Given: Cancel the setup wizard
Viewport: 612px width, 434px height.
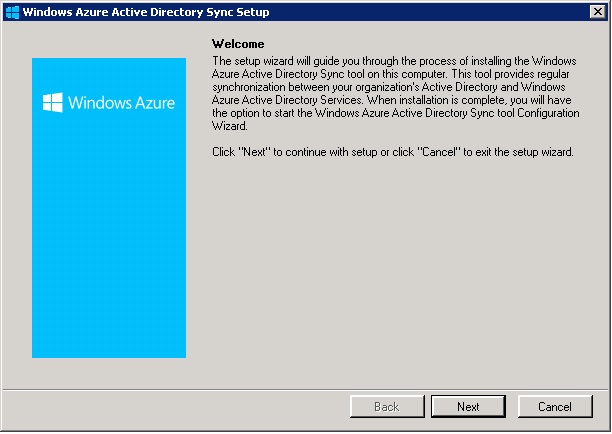Looking at the screenshot, I should 555,407.
